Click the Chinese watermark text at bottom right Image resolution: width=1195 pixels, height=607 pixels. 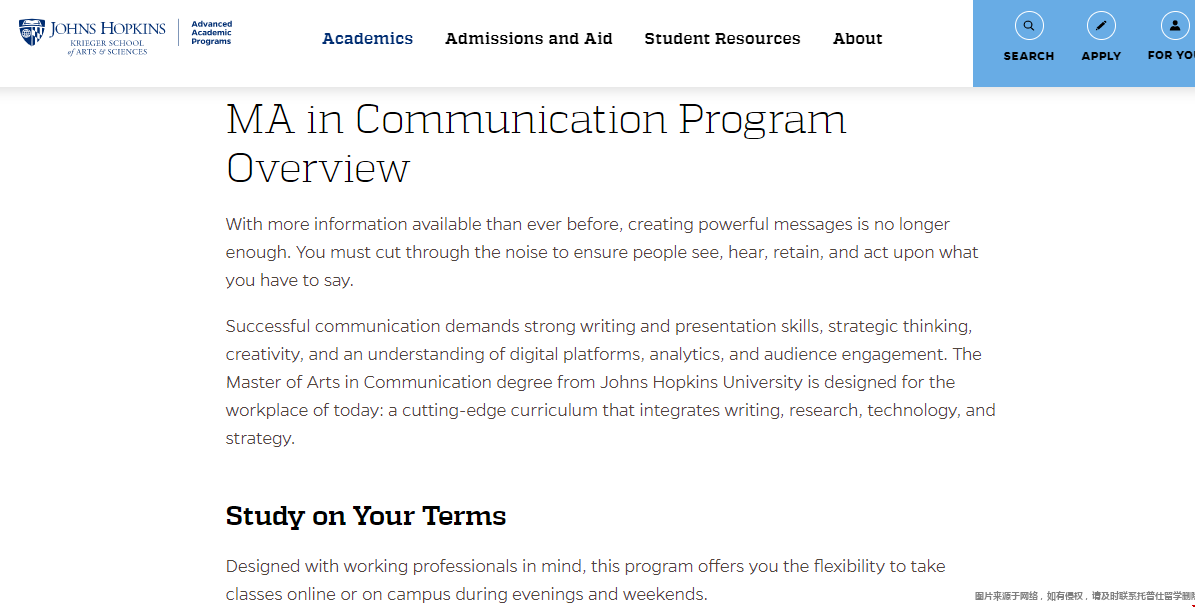pyautogui.click(x=1084, y=596)
